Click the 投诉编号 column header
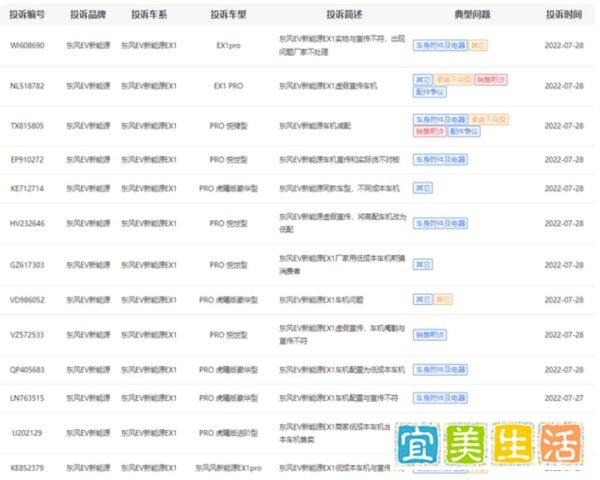 (x=27, y=15)
